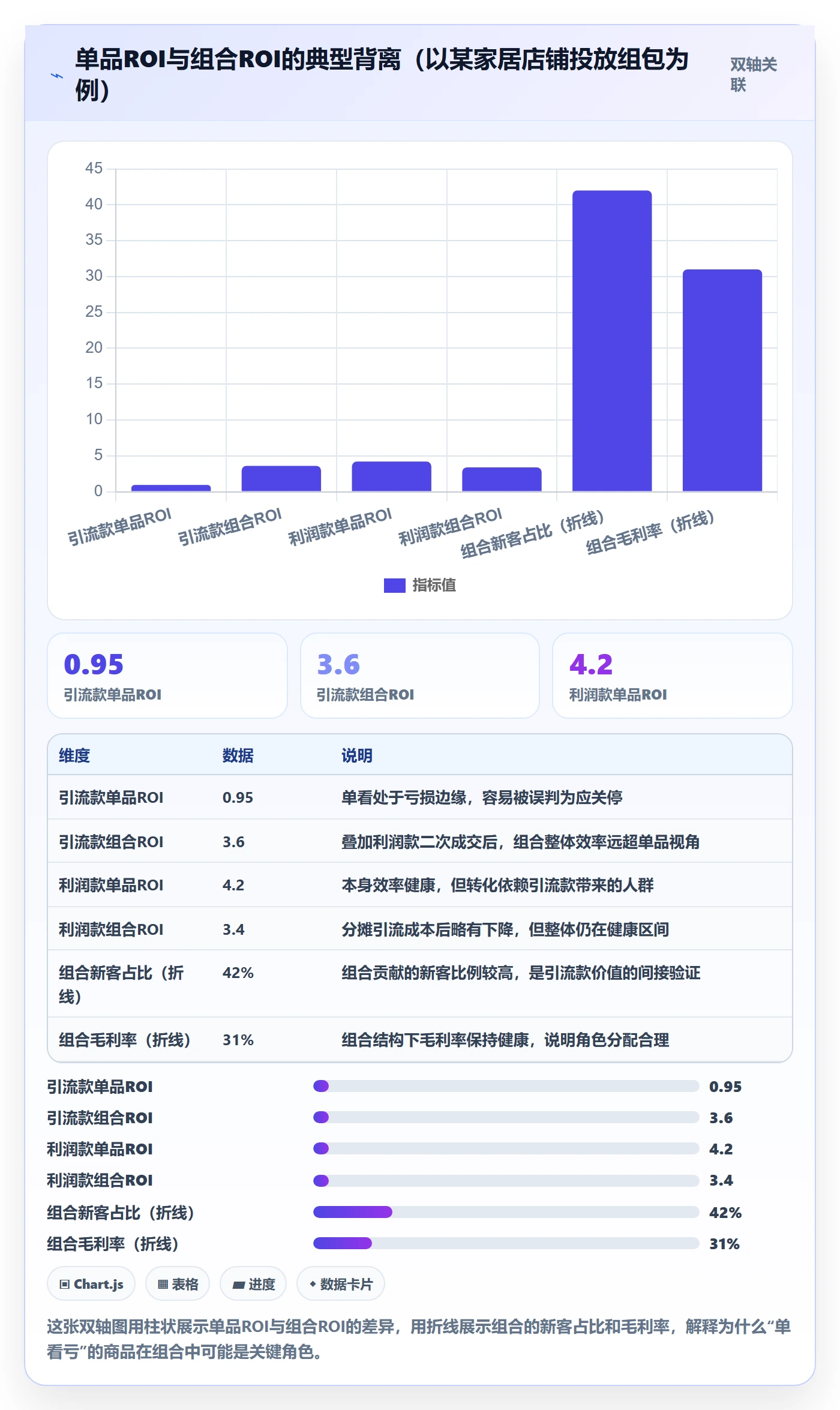Click the grid icon in 表格 tag

click(163, 1285)
